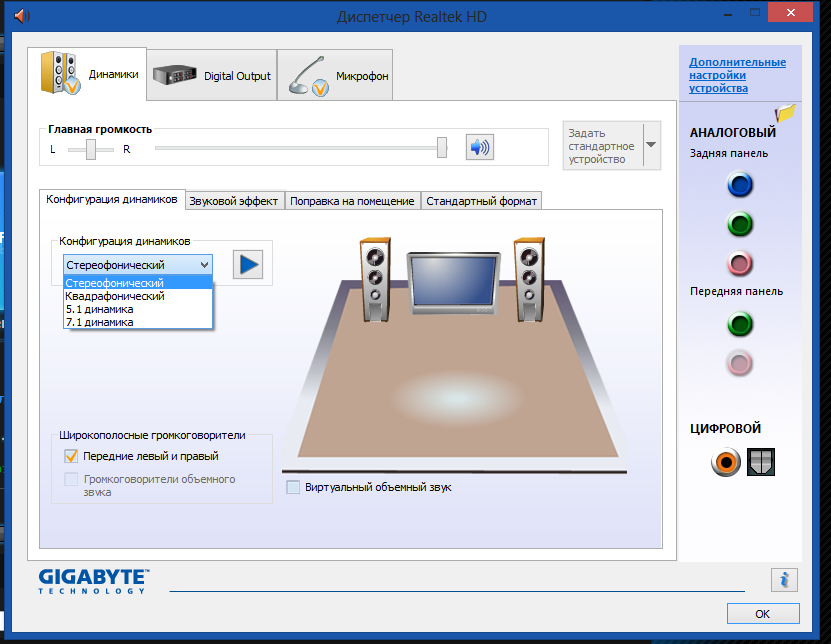Image resolution: width=831 pixels, height=644 pixels.
Task: Open the information icon button
Action: (x=784, y=580)
